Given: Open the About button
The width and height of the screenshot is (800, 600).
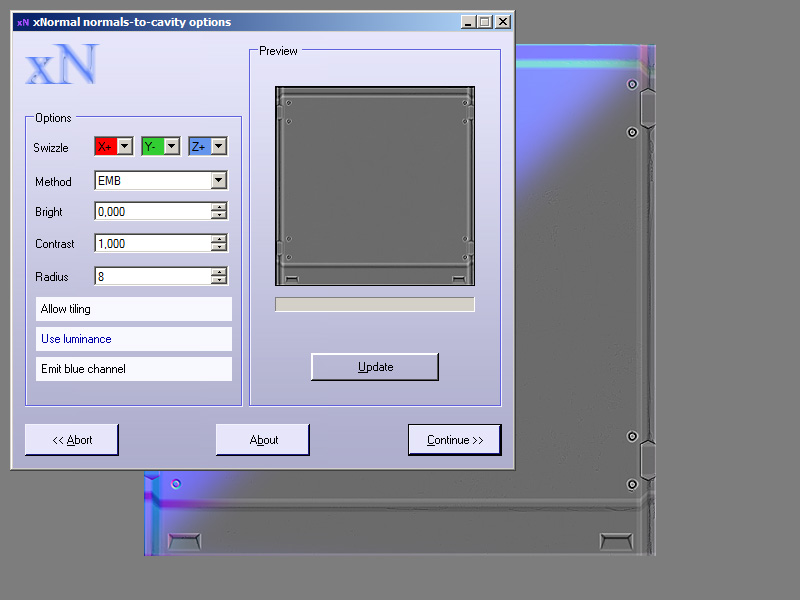Looking at the screenshot, I should [263, 440].
